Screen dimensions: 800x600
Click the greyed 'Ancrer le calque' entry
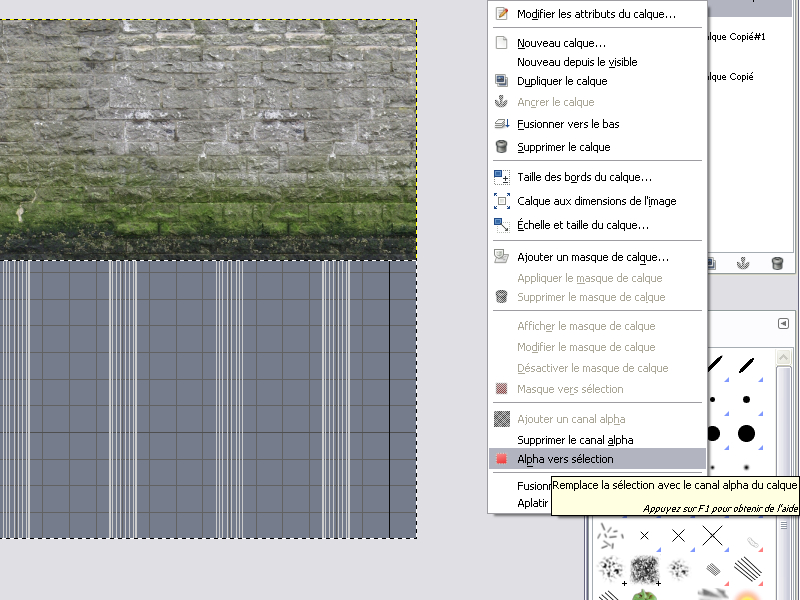click(597, 102)
